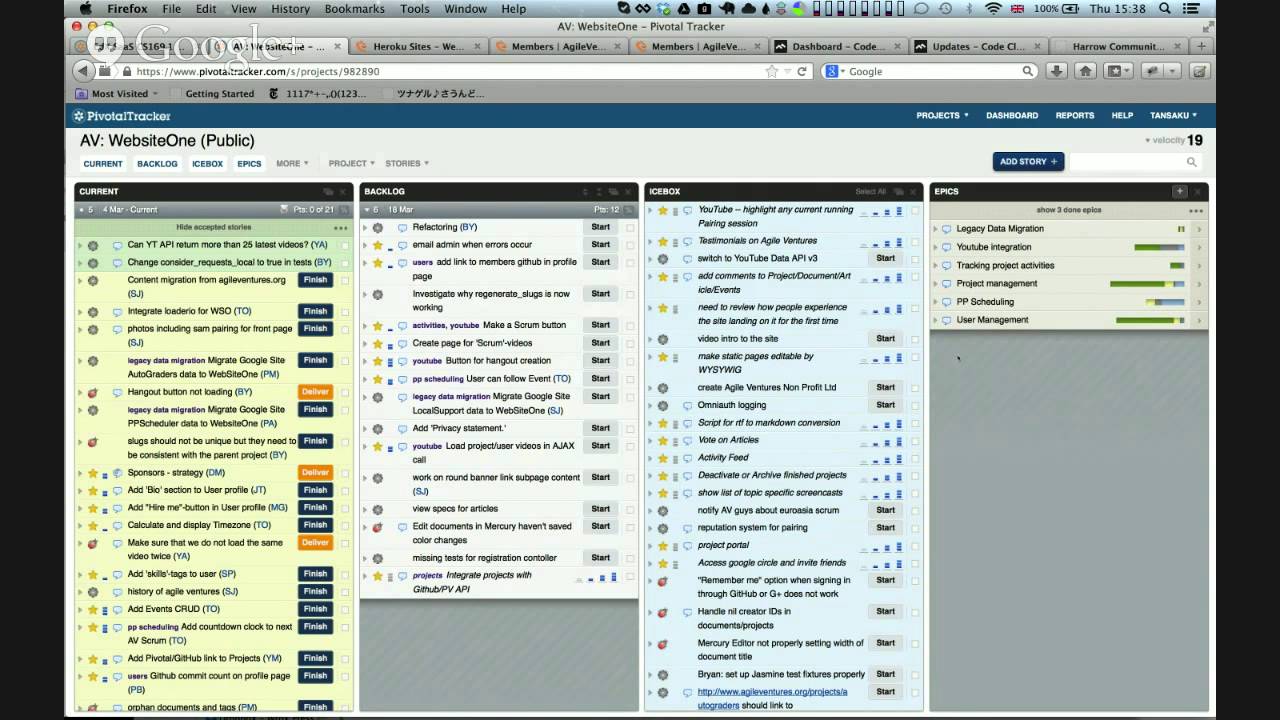Open the Firefox History menu
This screenshot has height=720, width=1280.
[290, 9]
